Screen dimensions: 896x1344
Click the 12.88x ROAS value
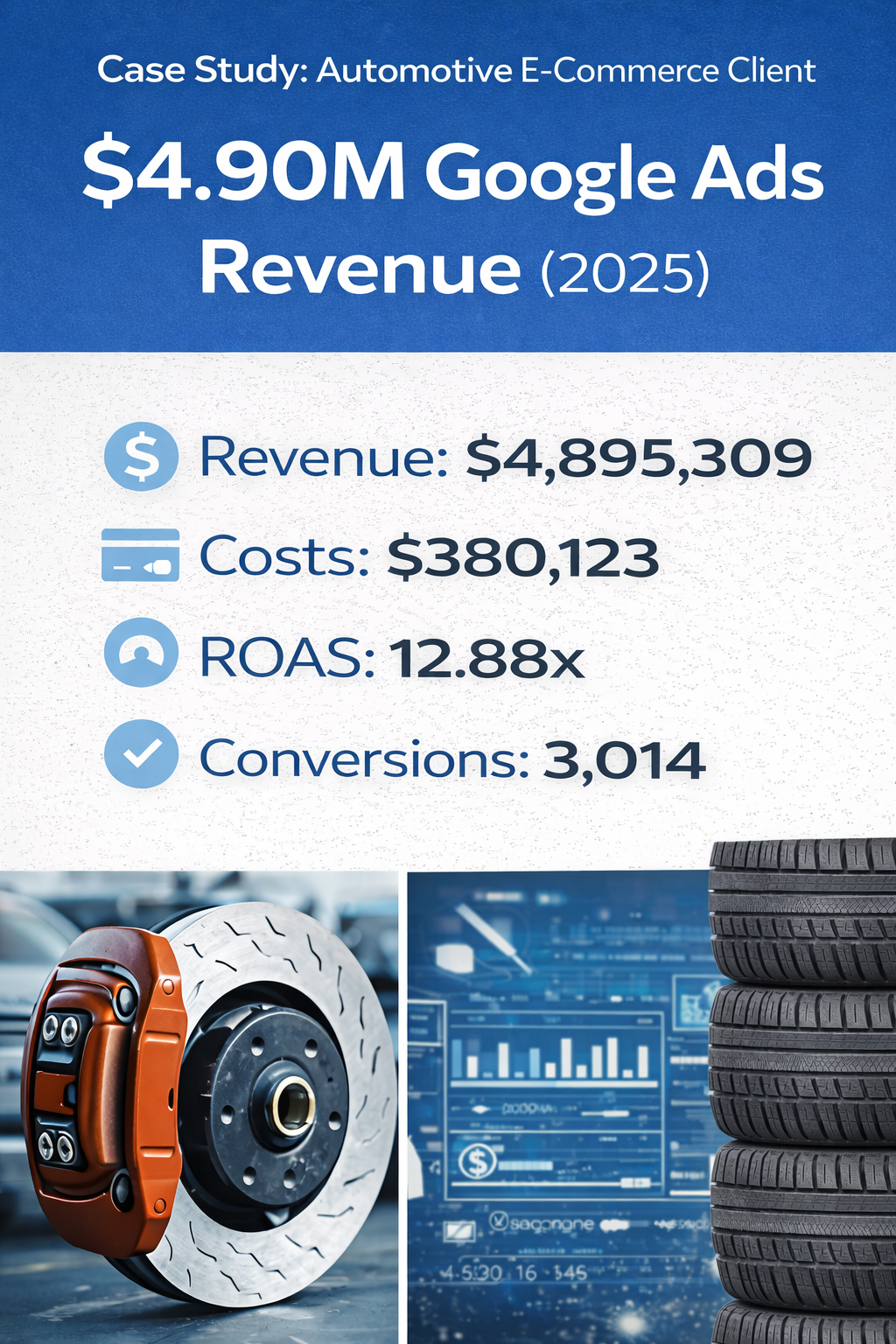pyautogui.click(x=486, y=658)
